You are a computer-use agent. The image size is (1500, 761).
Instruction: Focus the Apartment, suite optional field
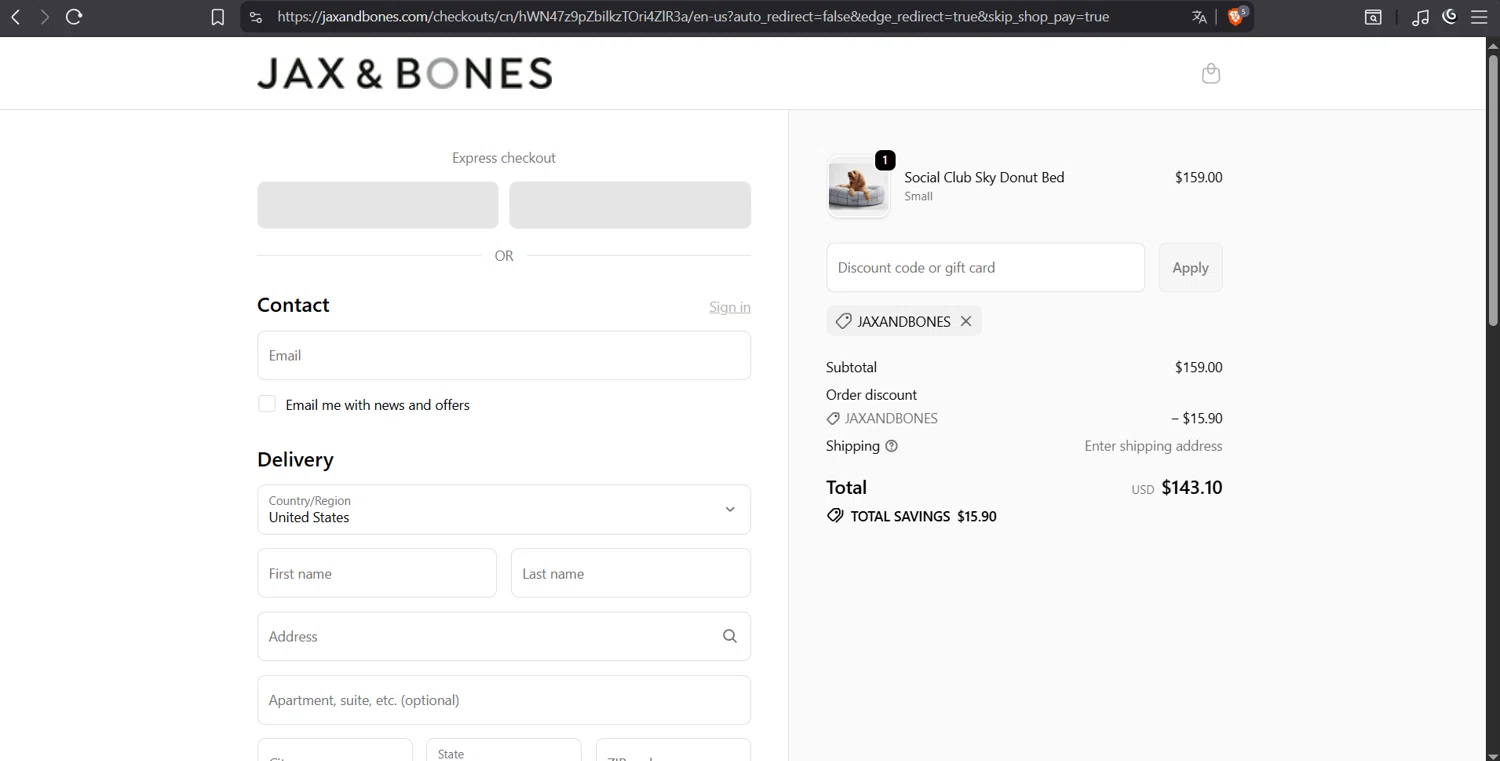click(504, 700)
